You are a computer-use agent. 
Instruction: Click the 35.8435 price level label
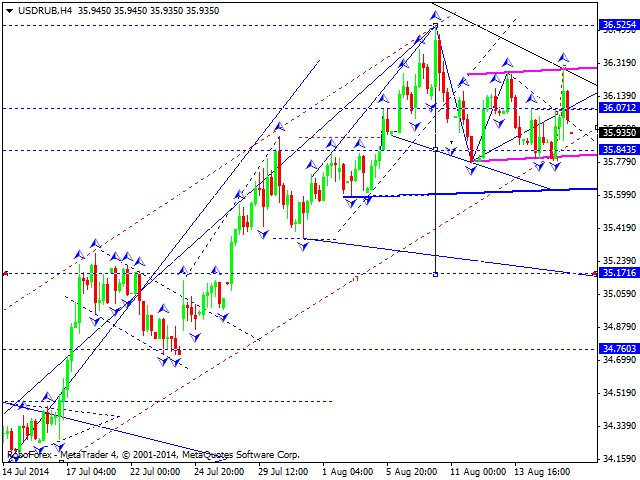(x=619, y=149)
